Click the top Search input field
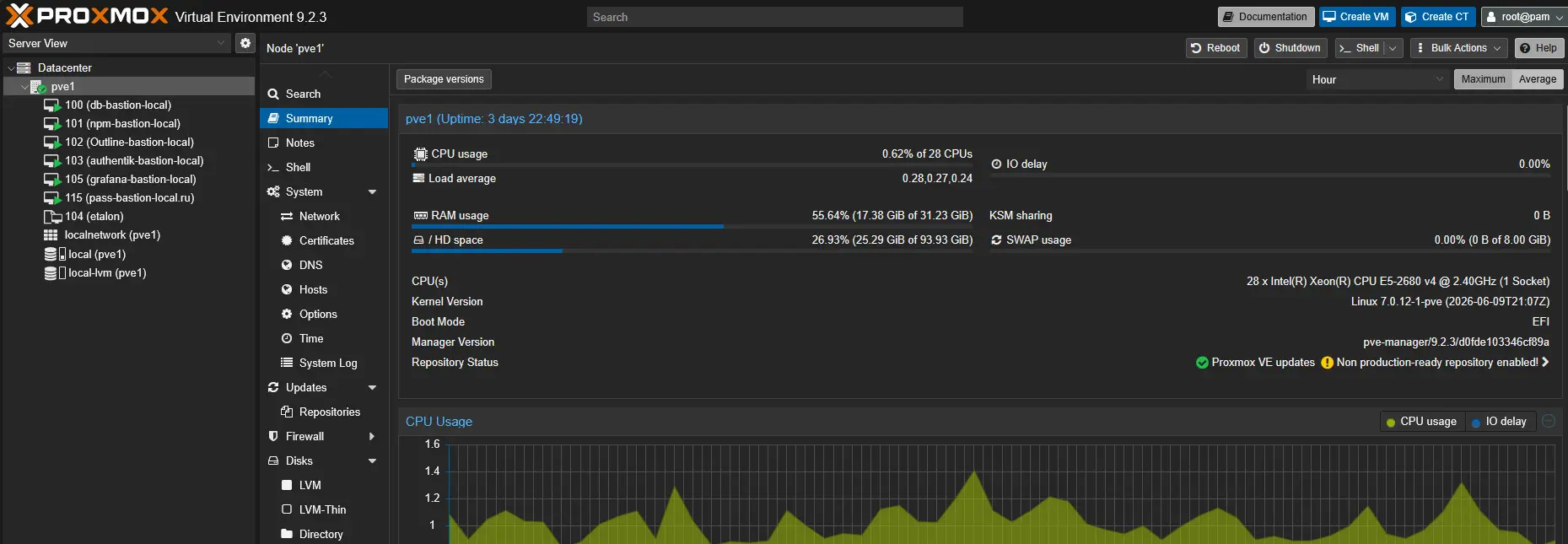Viewport: 1568px width, 544px height. (774, 17)
